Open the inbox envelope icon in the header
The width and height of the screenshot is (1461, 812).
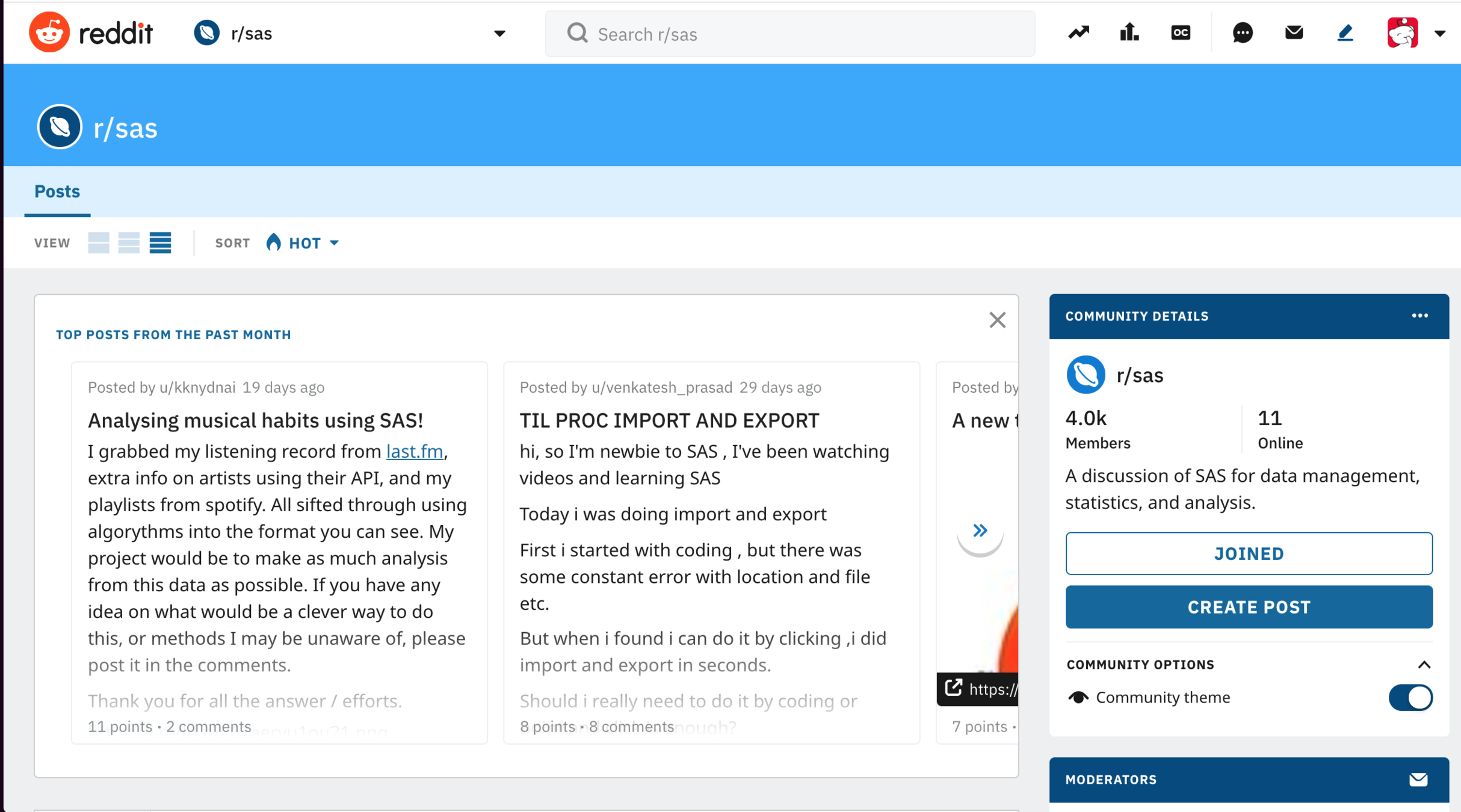(x=1294, y=32)
